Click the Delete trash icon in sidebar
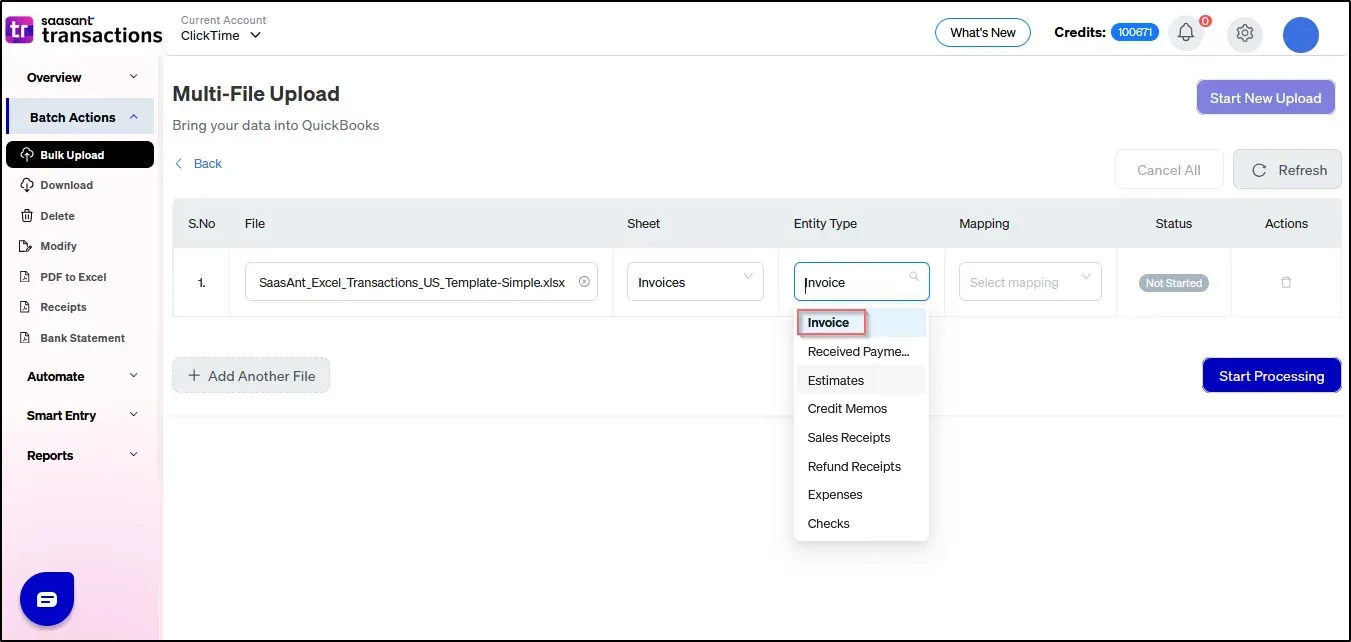 (27, 216)
